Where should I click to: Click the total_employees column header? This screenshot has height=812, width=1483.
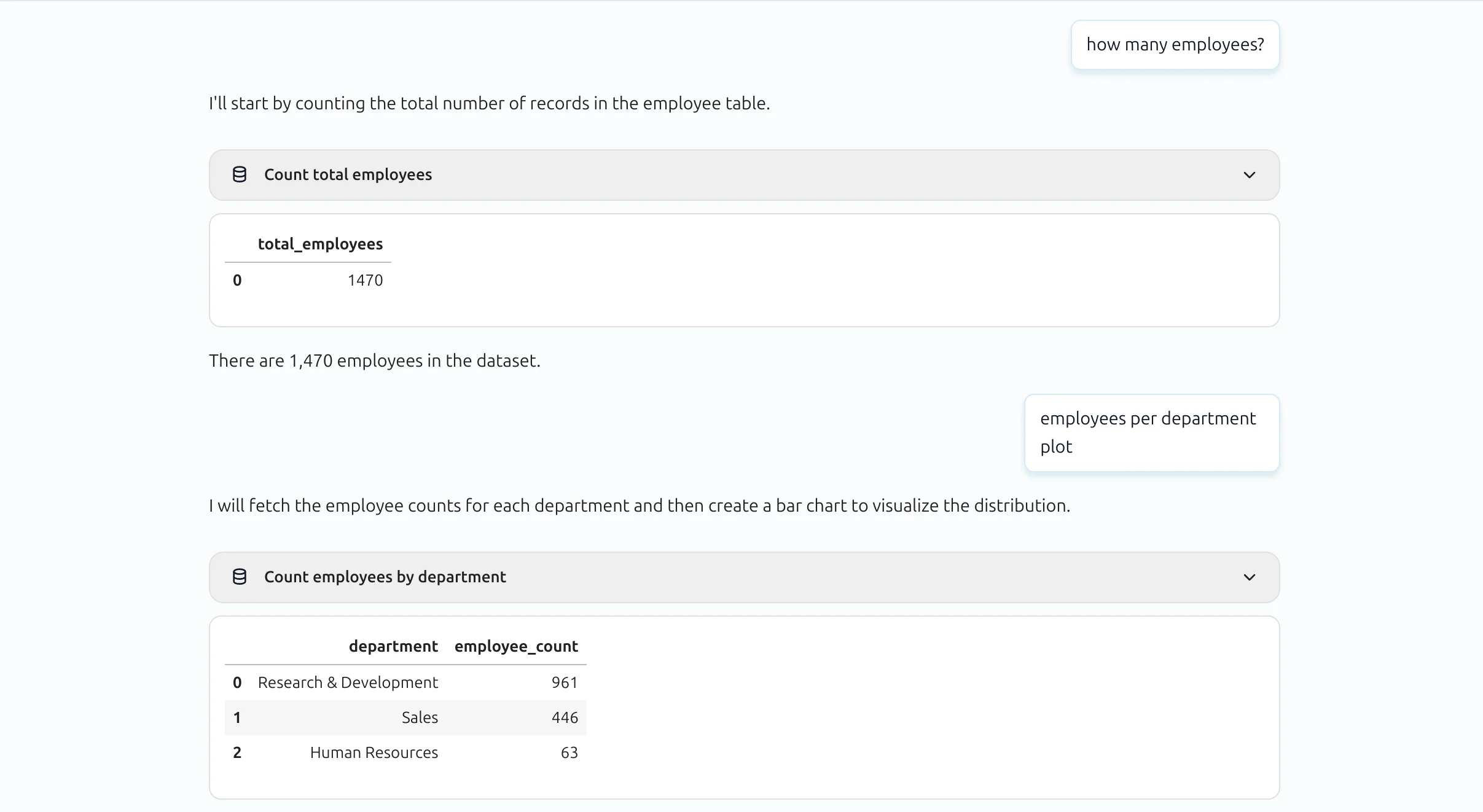click(x=320, y=243)
